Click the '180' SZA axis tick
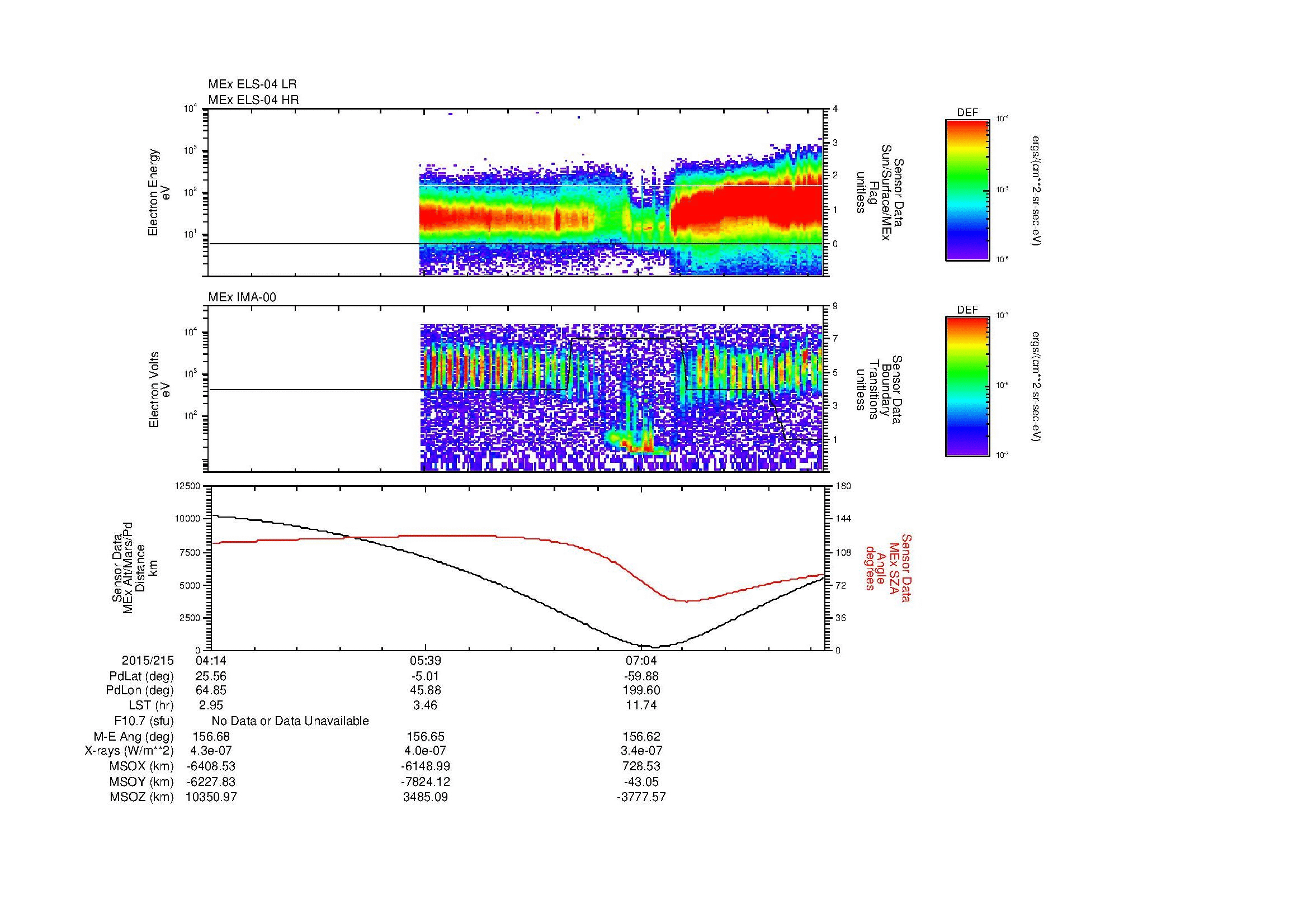The image size is (1308, 924). pyautogui.click(x=843, y=486)
